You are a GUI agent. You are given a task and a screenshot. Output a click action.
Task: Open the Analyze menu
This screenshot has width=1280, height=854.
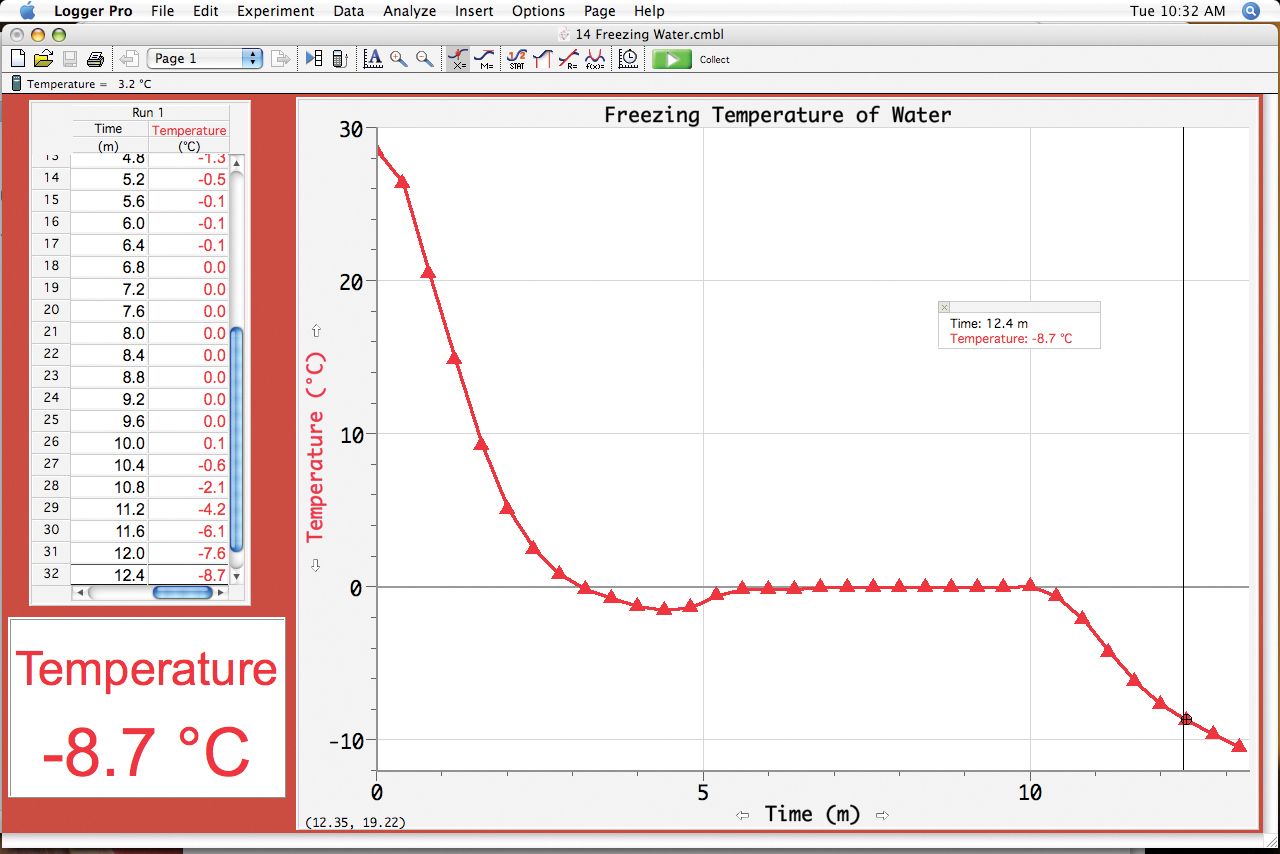click(x=409, y=11)
